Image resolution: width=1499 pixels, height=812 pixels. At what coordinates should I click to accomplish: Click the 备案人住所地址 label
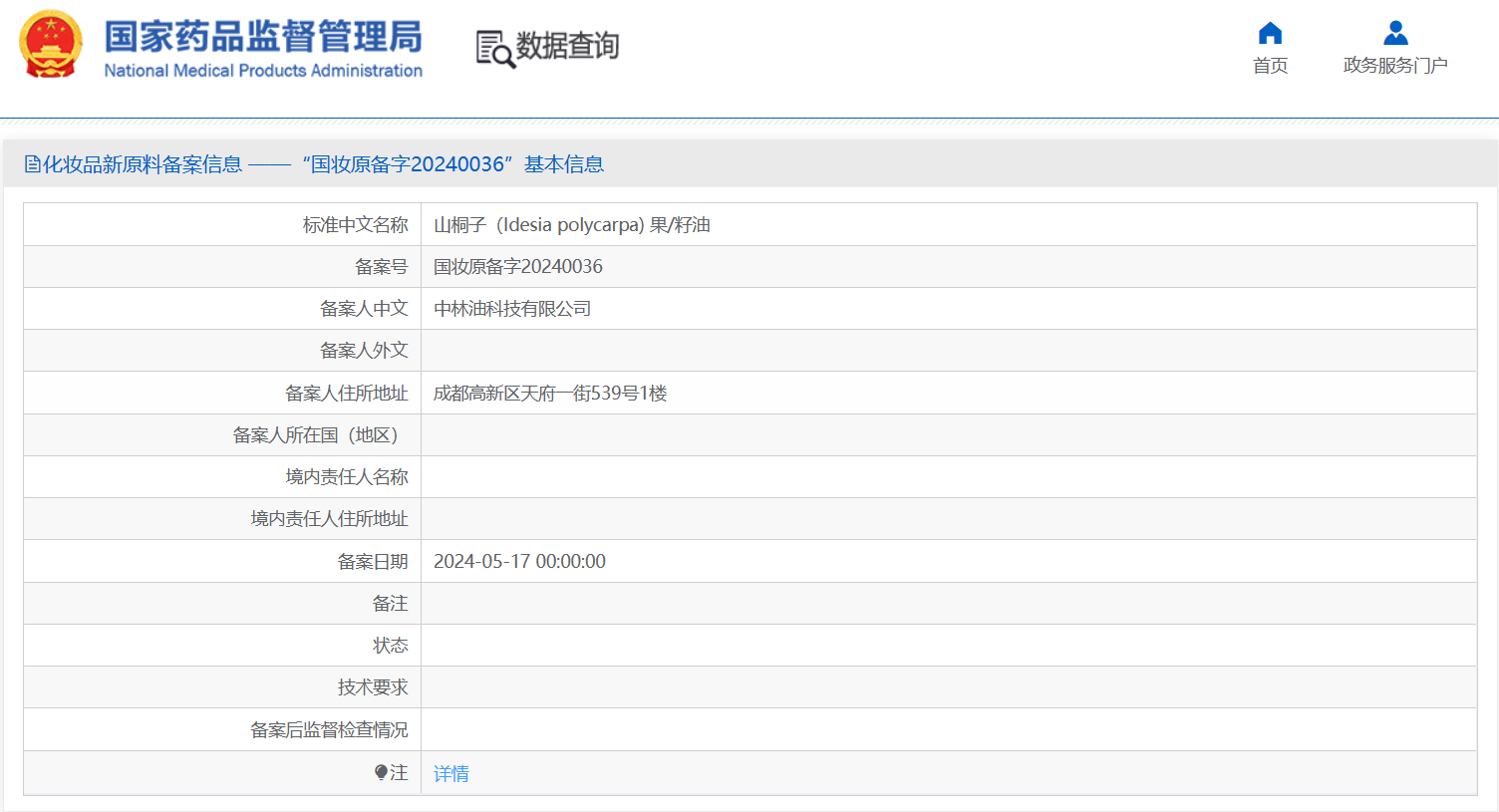click(x=347, y=394)
